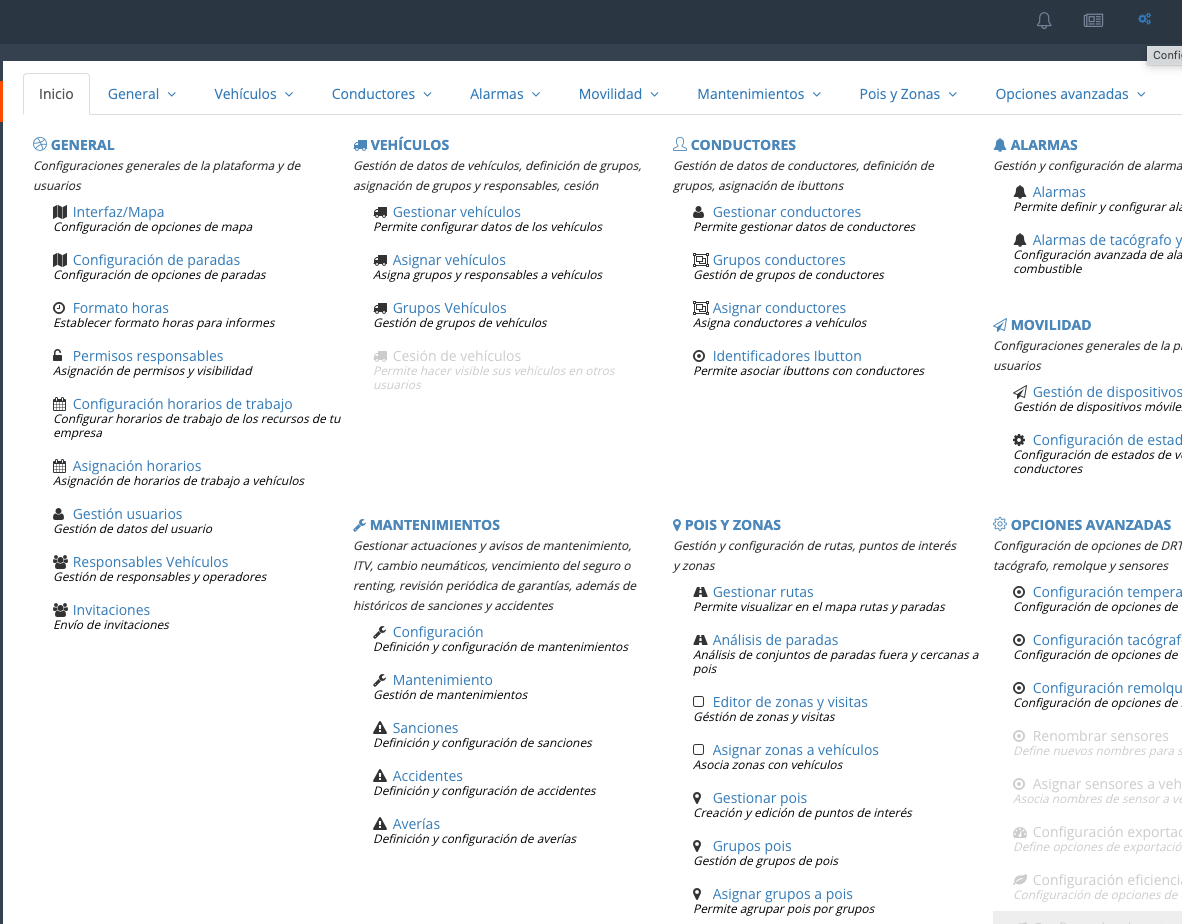Click the notification bell icon

[1044, 20]
